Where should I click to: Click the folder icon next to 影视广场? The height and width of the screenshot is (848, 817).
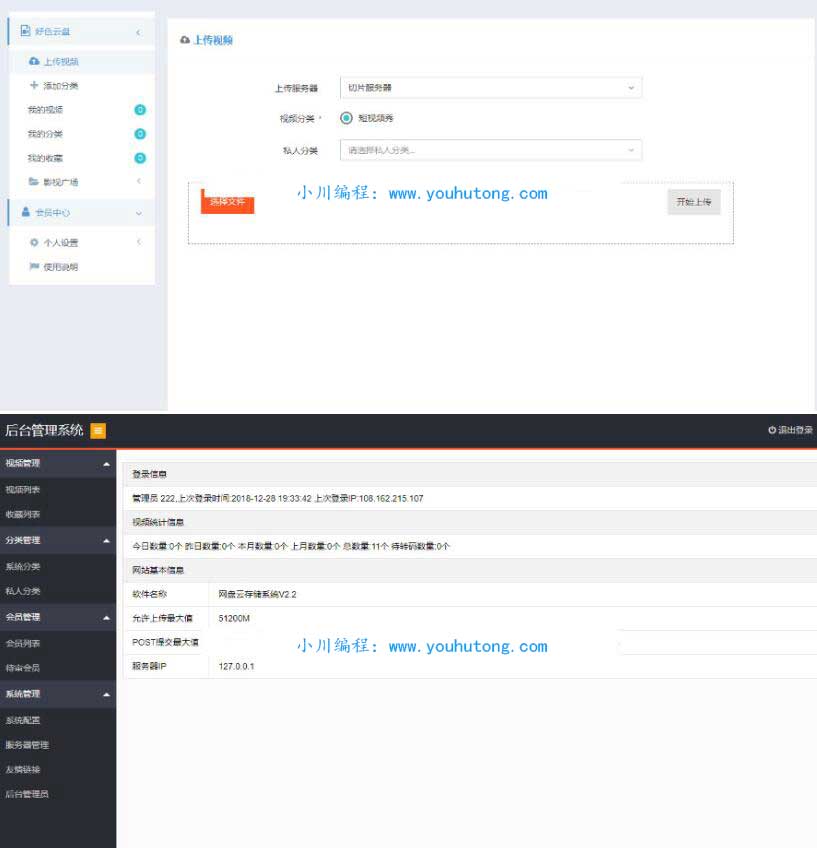click(x=34, y=181)
